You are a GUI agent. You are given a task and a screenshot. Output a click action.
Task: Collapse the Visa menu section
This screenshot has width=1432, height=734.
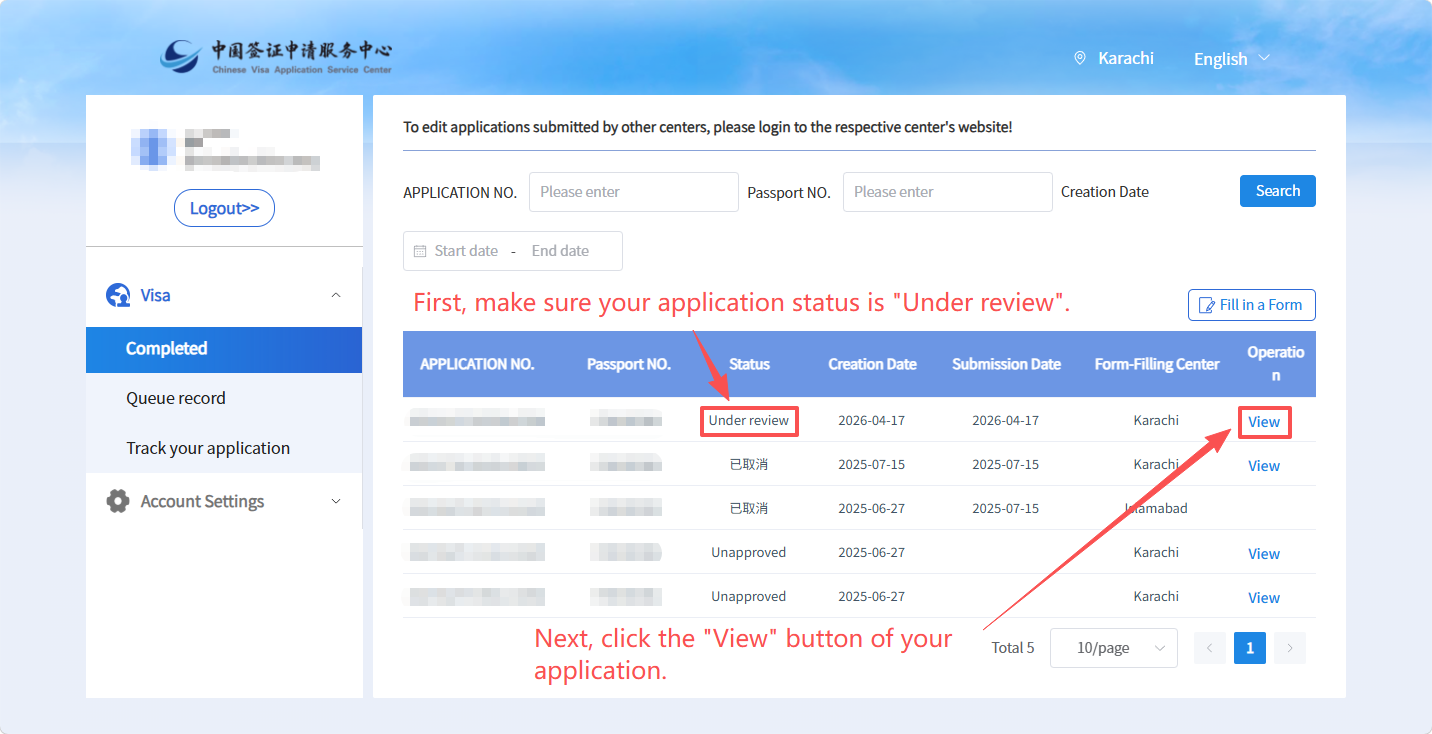pos(336,296)
